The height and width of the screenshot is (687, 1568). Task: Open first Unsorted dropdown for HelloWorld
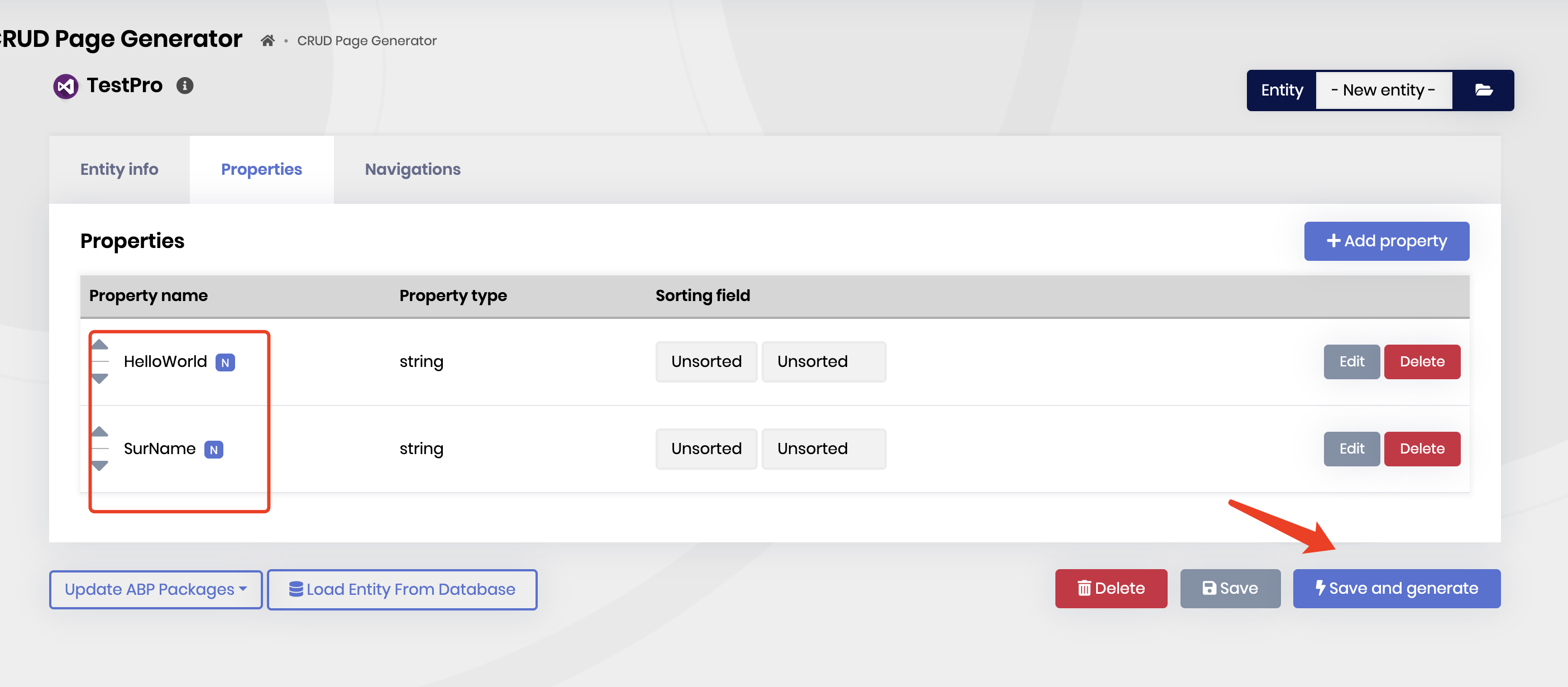706,361
